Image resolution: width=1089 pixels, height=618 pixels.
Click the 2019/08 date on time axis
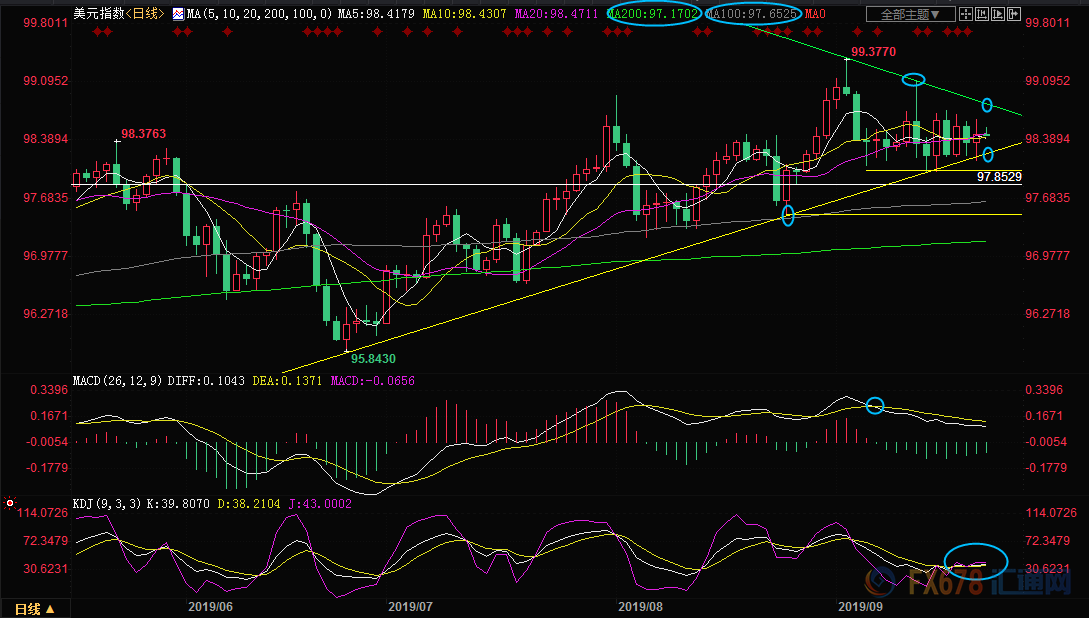(640, 606)
